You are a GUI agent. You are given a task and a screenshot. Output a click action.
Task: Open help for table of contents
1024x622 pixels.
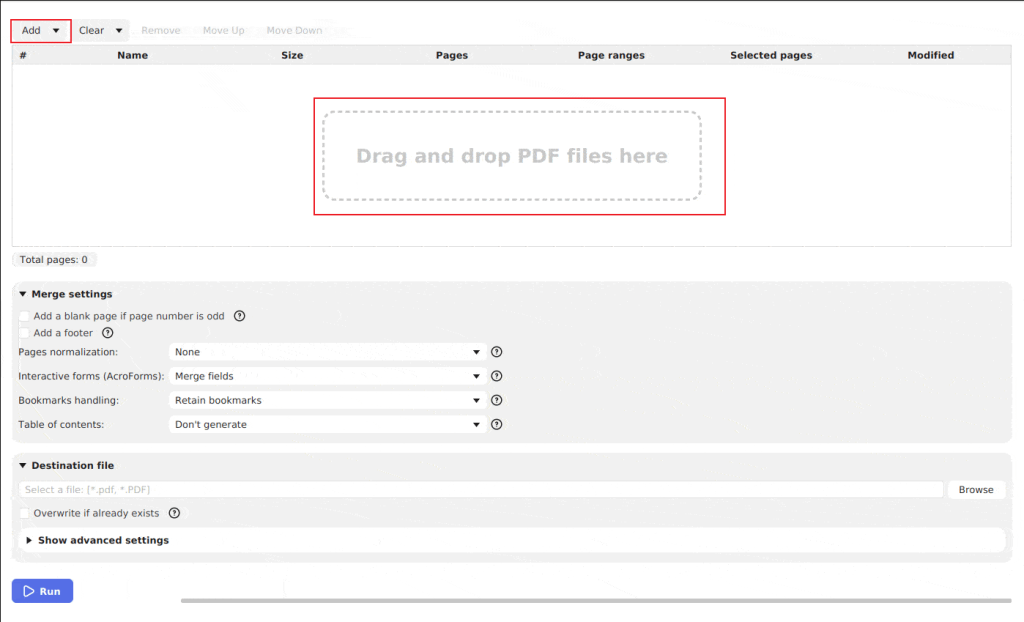pyautogui.click(x=497, y=424)
